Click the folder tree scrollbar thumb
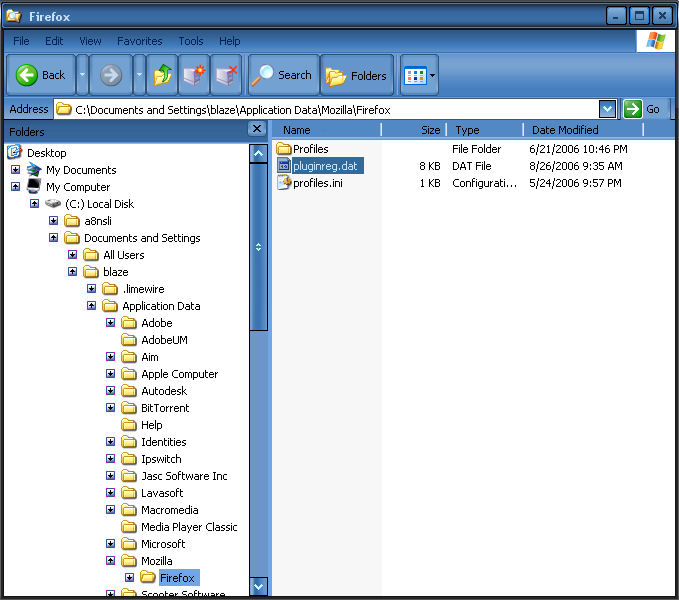The width and height of the screenshot is (679, 600). pyautogui.click(x=259, y=247)
